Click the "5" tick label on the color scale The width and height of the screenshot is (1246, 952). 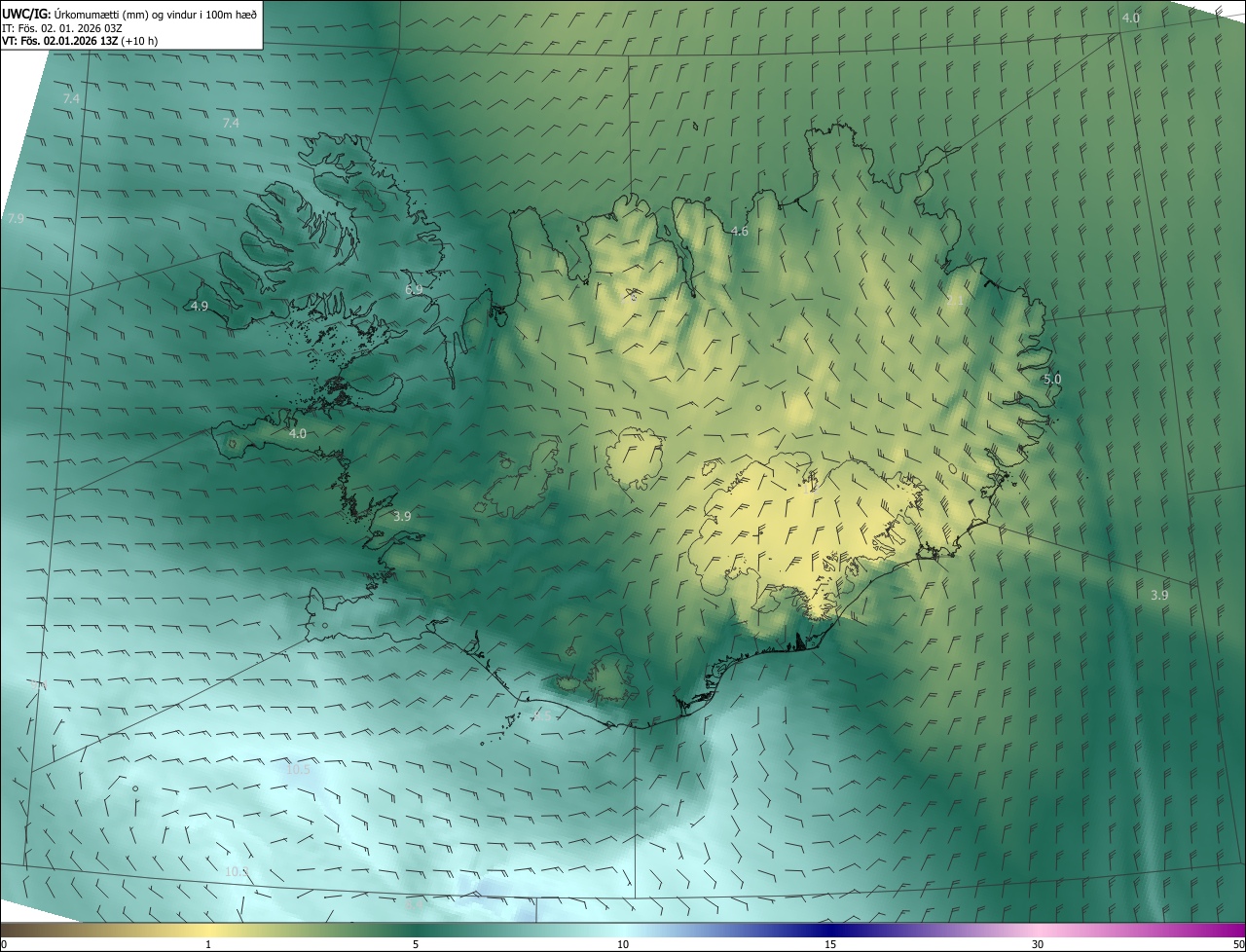point(416,944)
